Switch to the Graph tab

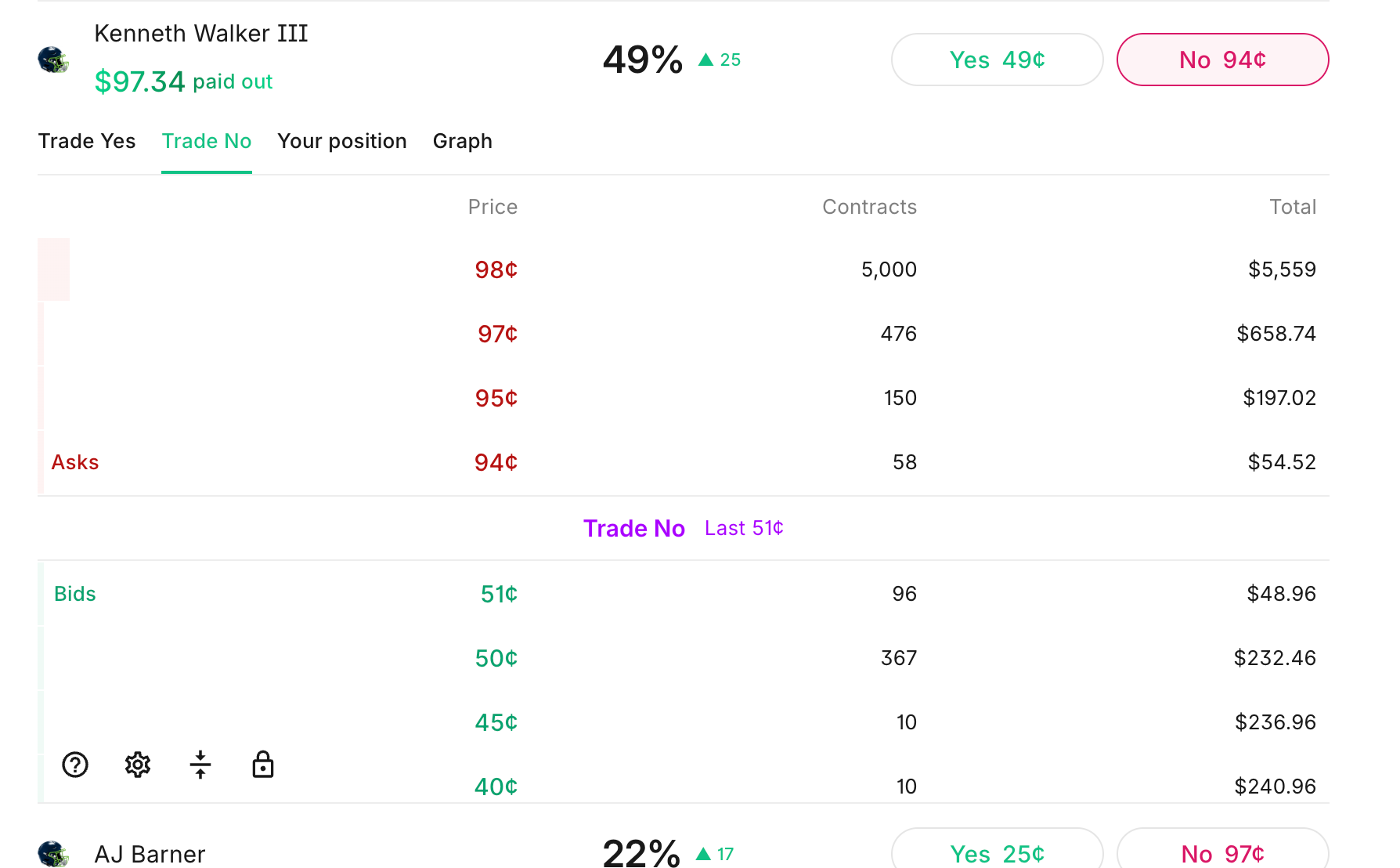point(462,141)
